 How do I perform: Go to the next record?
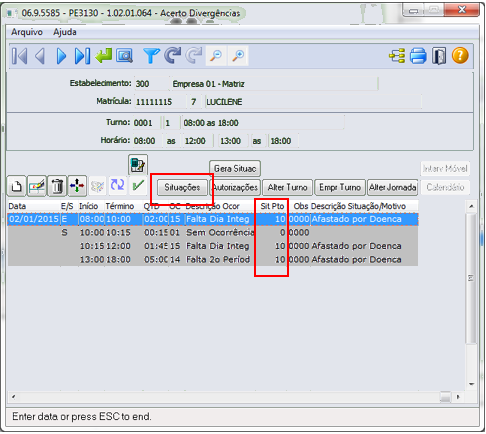(61, 56)
